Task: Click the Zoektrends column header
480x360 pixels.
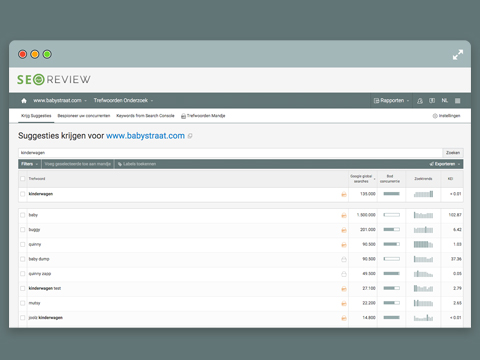Action: 423,179
